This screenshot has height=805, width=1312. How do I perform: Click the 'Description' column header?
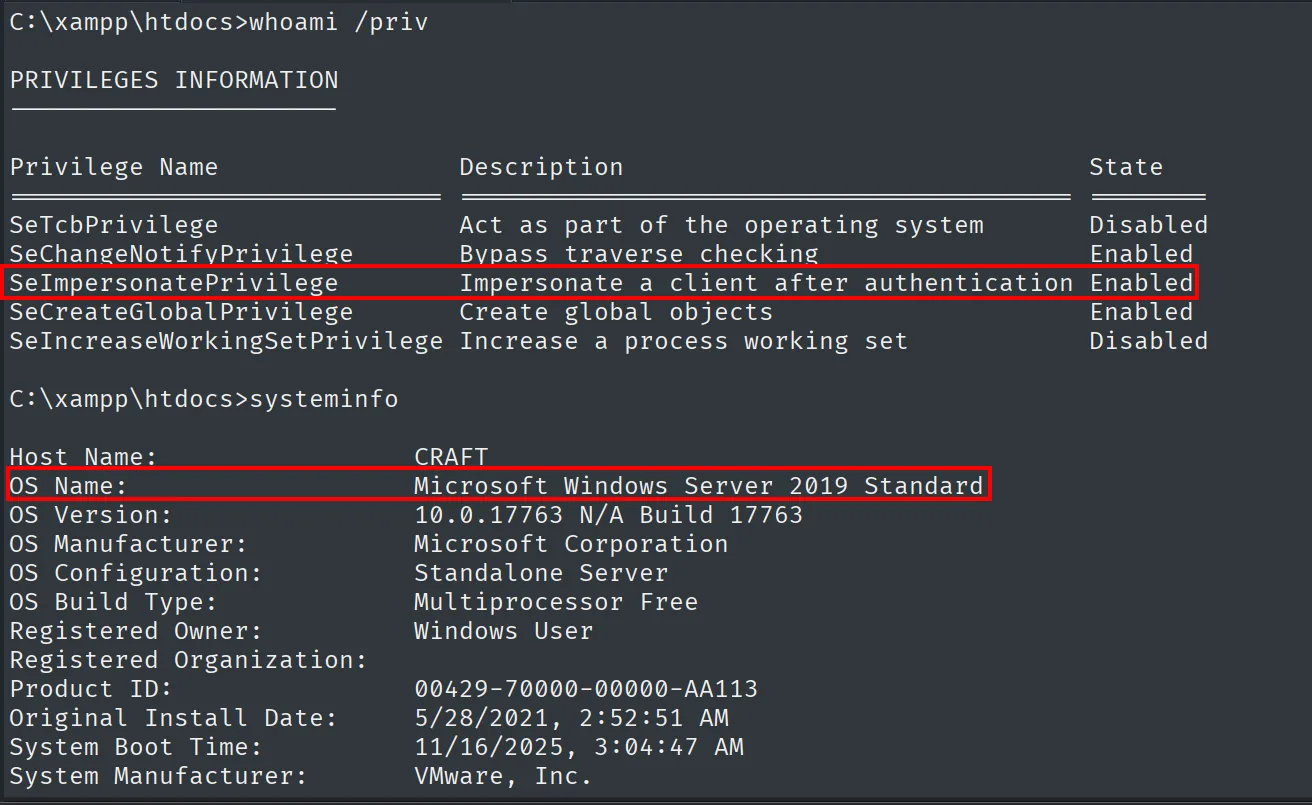(541, 167)
